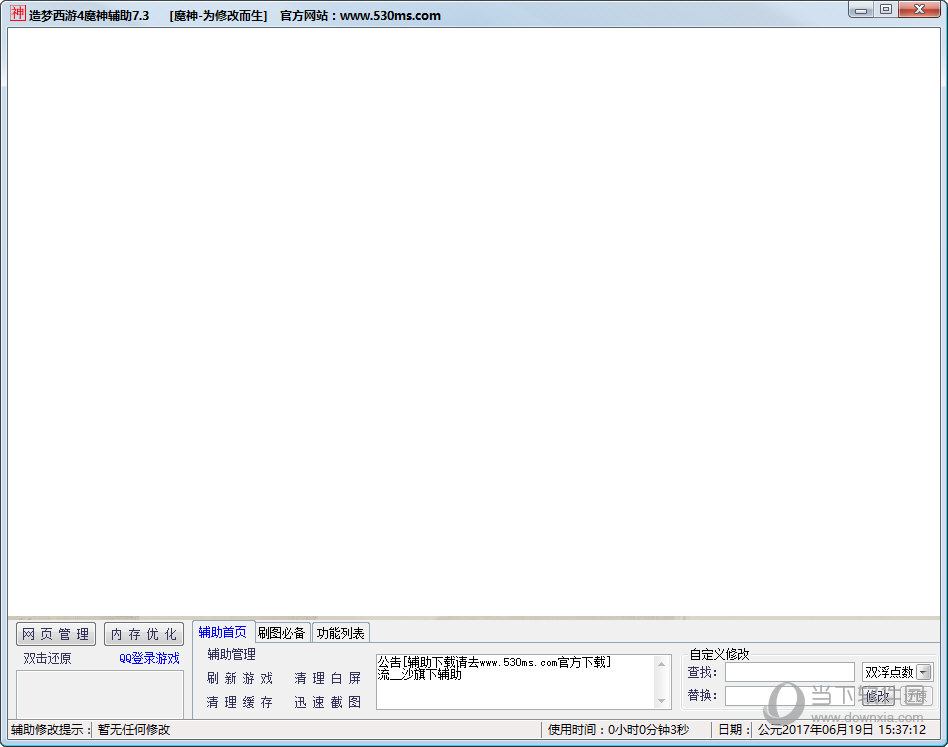Click the 网页管理 button
948x747 pixels.
tap(56, 634)
